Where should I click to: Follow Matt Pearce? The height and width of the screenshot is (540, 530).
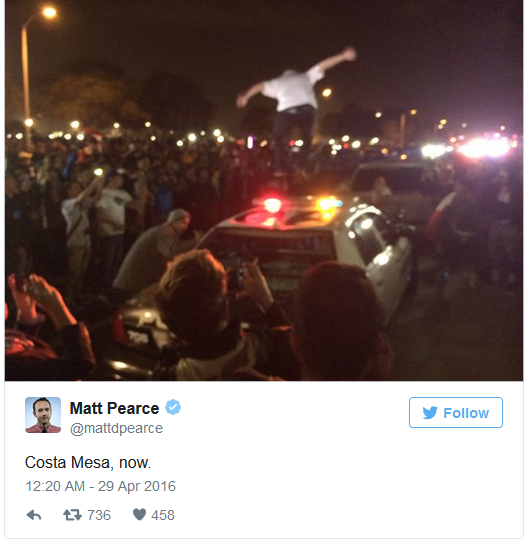pos(456,413)
